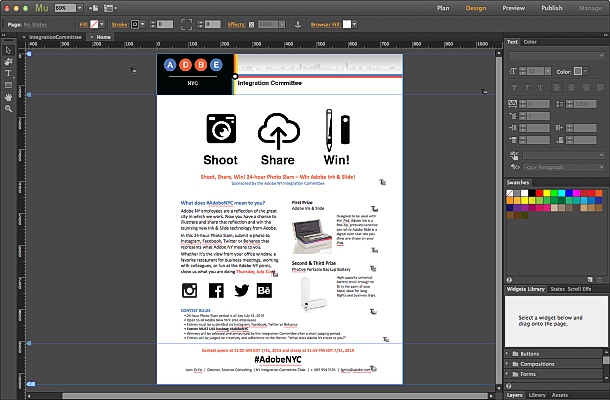Viewport: 610px width, 400px height.
Task: Click the first-line indent icon
Action: 513,116
